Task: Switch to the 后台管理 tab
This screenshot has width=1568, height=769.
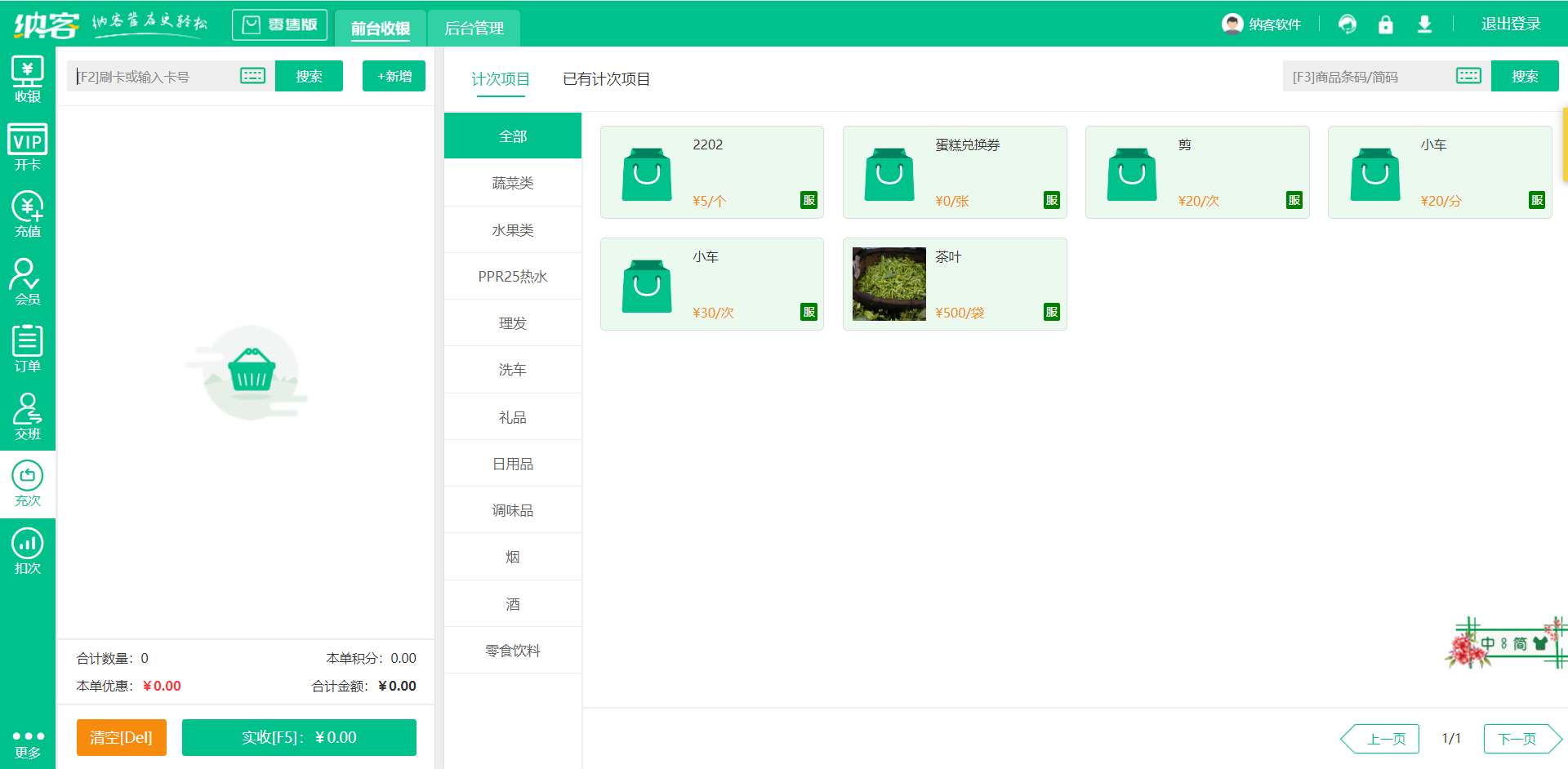Action: click(x=474, y=27)
